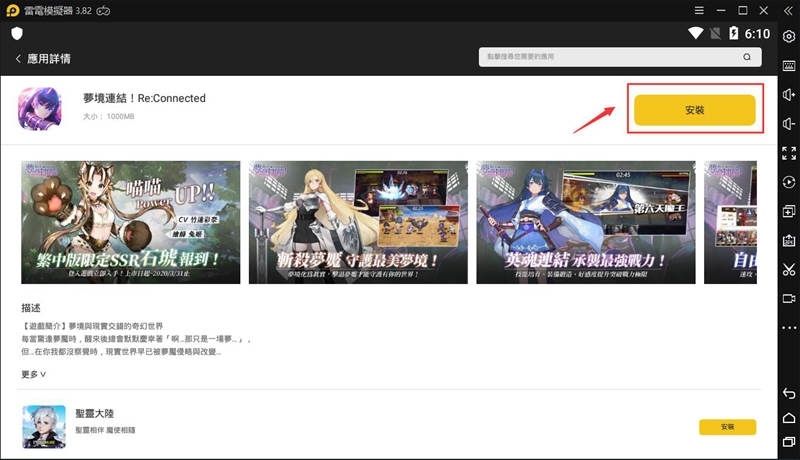Click the Wi-Fi status icon

(x=695, y=33)
